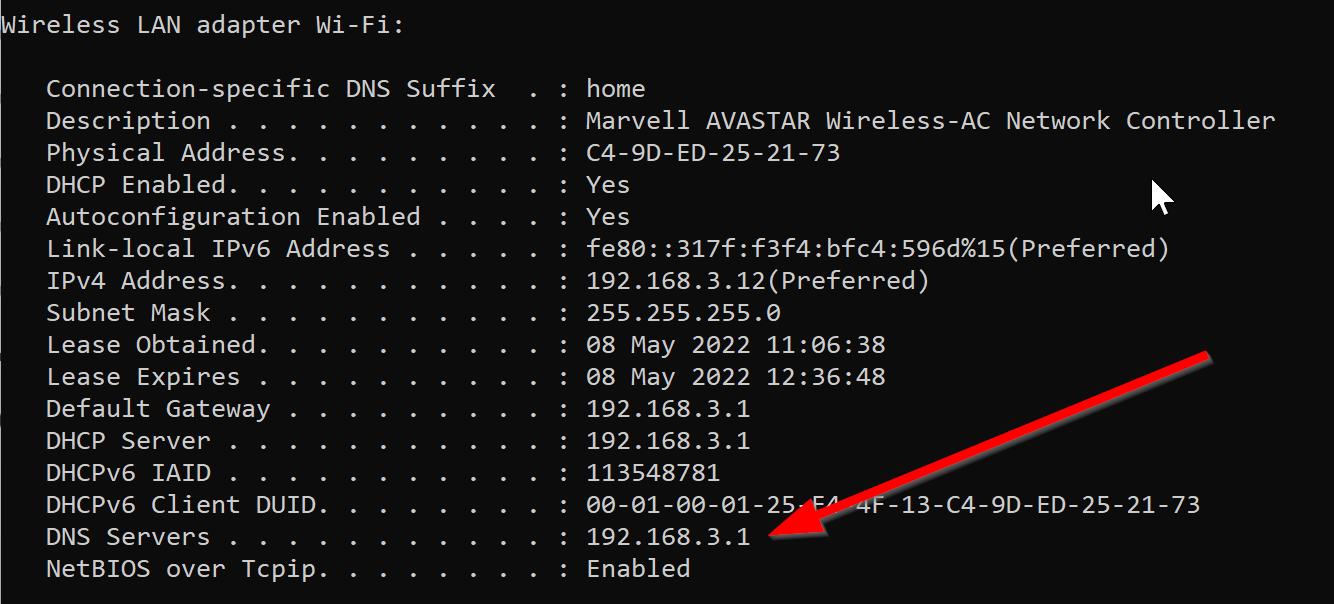Click the Lease Expires date and time
1334x604 pixels.
pos(735,377)
